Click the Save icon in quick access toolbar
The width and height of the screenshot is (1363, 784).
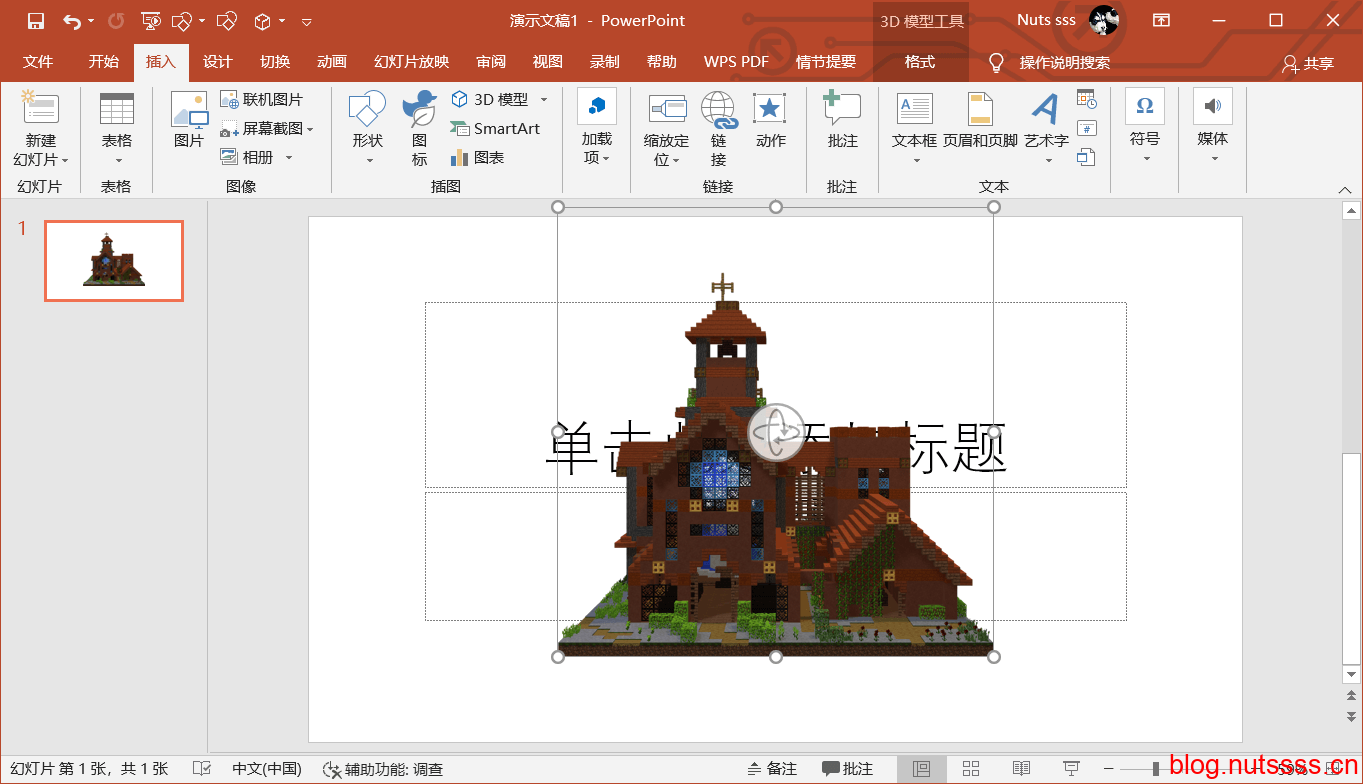(36, 21)
